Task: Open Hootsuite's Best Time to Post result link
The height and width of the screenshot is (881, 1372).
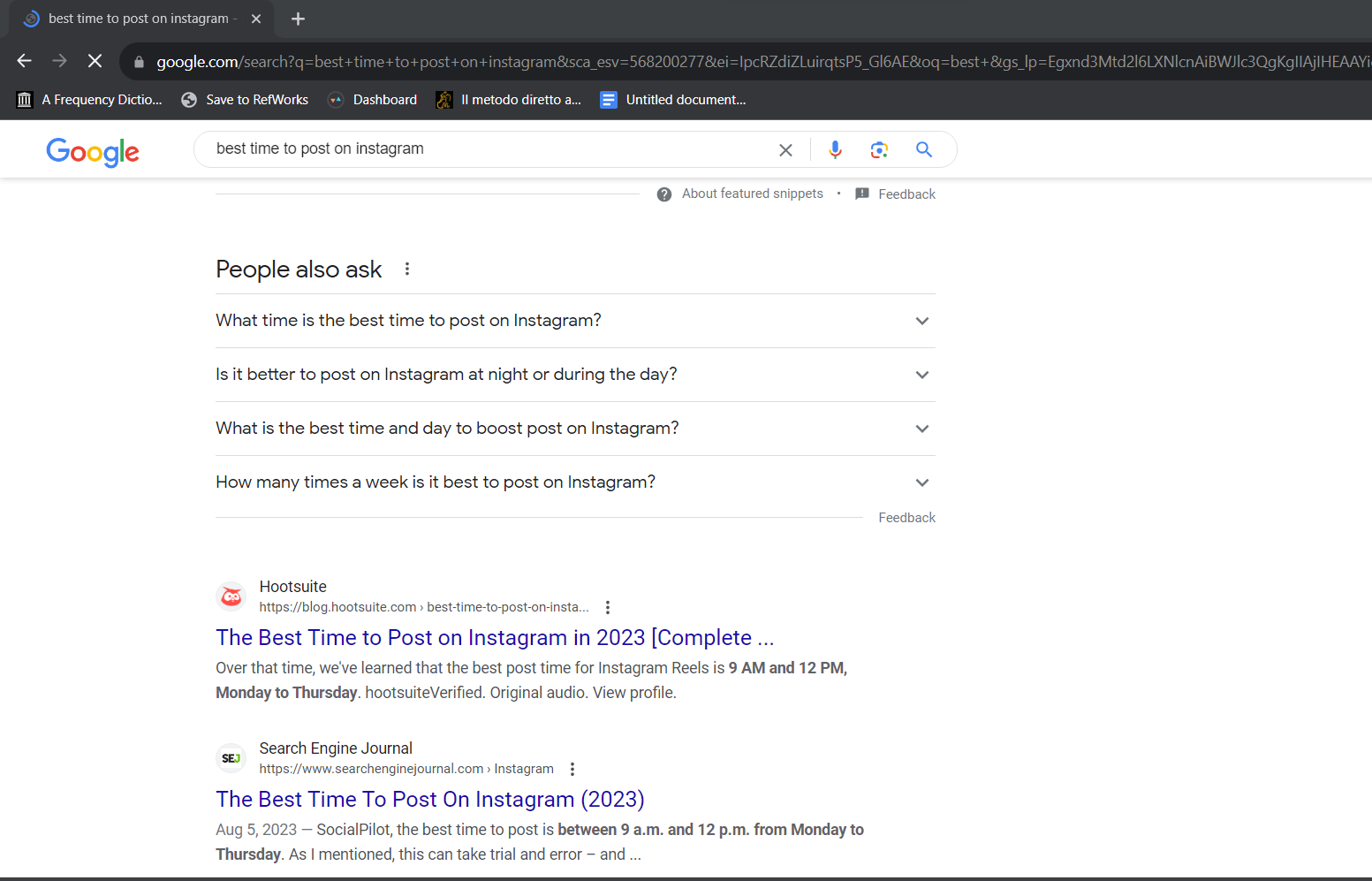Action: point(495,638)
